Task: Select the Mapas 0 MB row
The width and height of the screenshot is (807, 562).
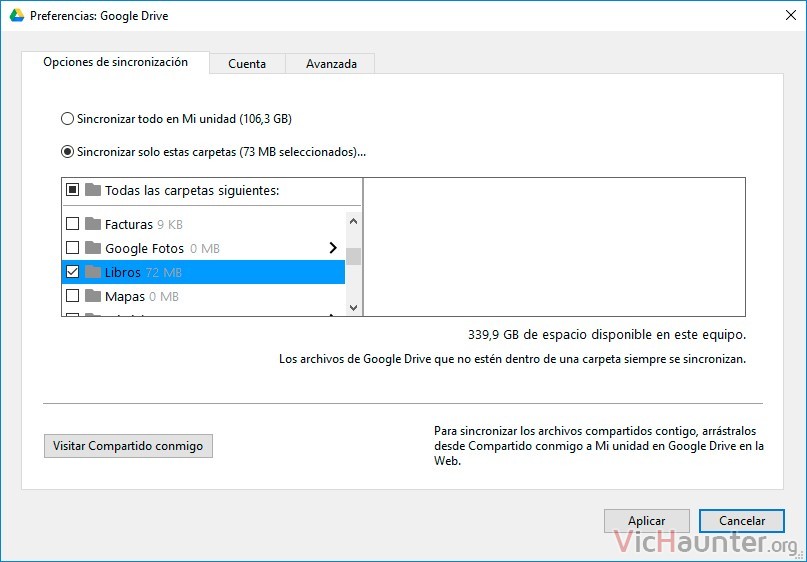Action: click(203, 296)
